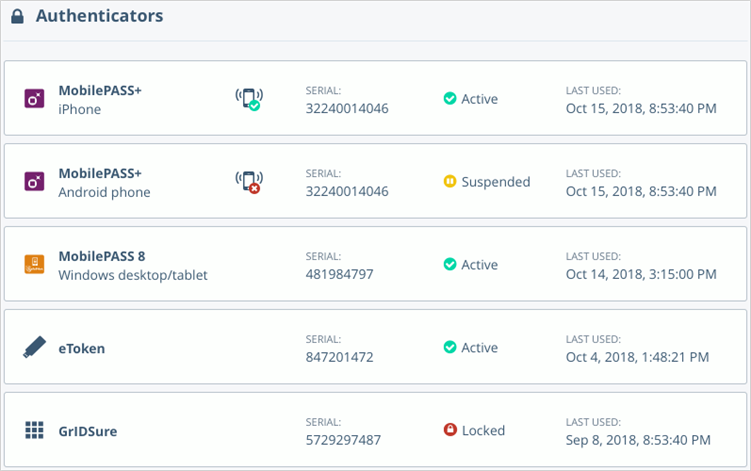Click the Android push-disabled phone icon
751x471 pixels.
248,182
